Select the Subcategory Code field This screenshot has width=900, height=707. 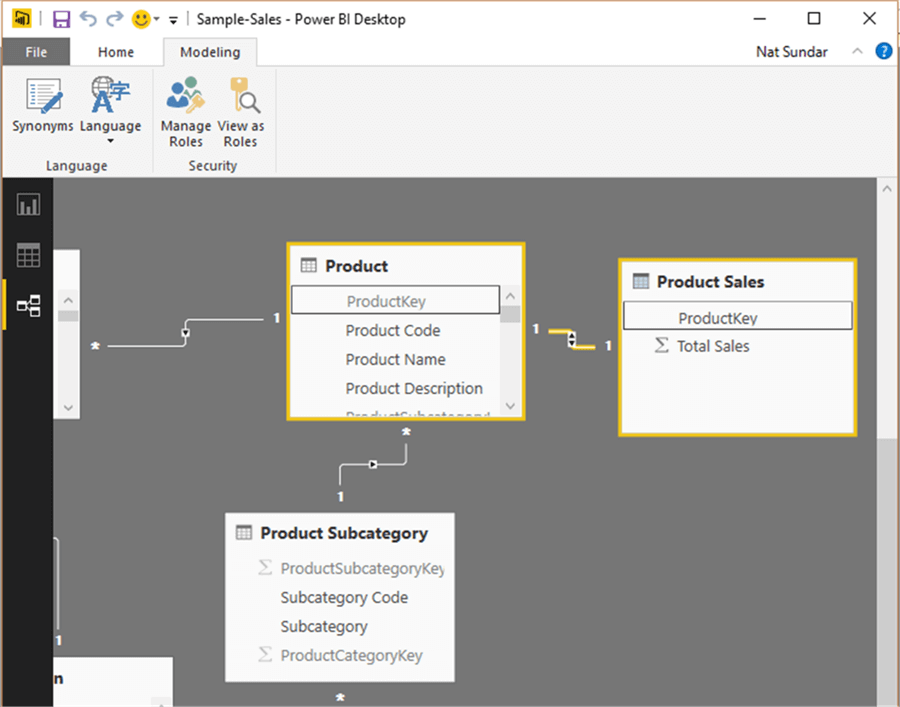click(x=344, y=598)
